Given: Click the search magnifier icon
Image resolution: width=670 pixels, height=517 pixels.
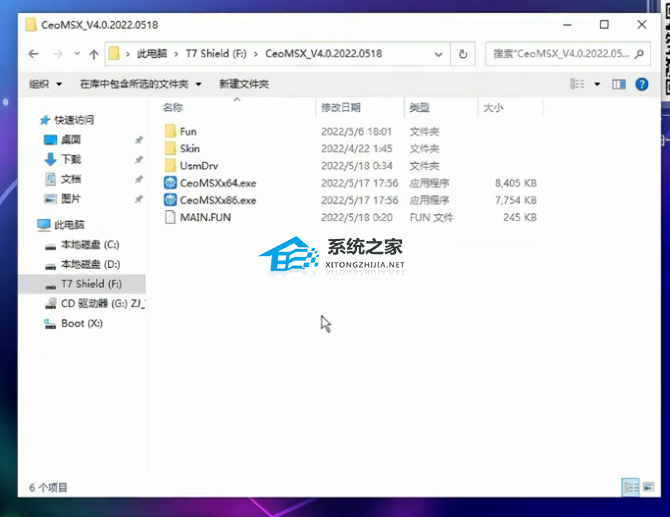Looking at the screenshot, I should tap(640, 54).
